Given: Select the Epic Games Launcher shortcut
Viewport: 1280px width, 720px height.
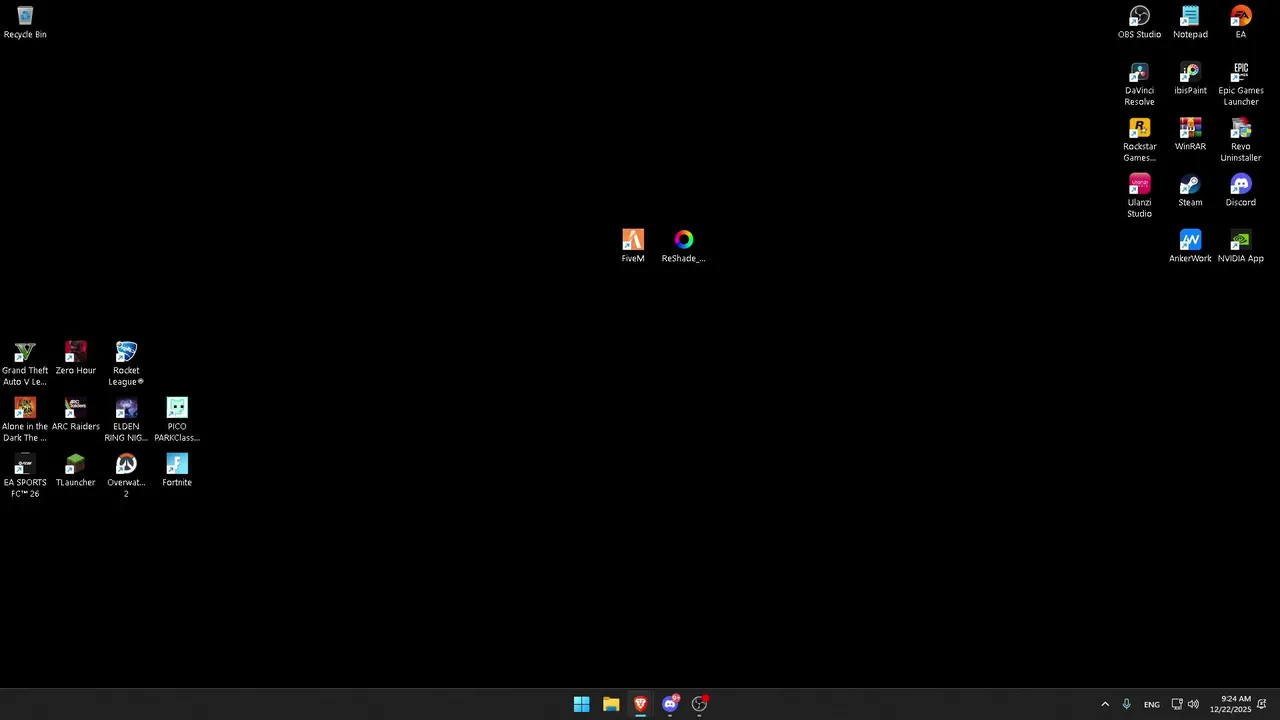Looking at the screenshot, I should pos(1241,84).
